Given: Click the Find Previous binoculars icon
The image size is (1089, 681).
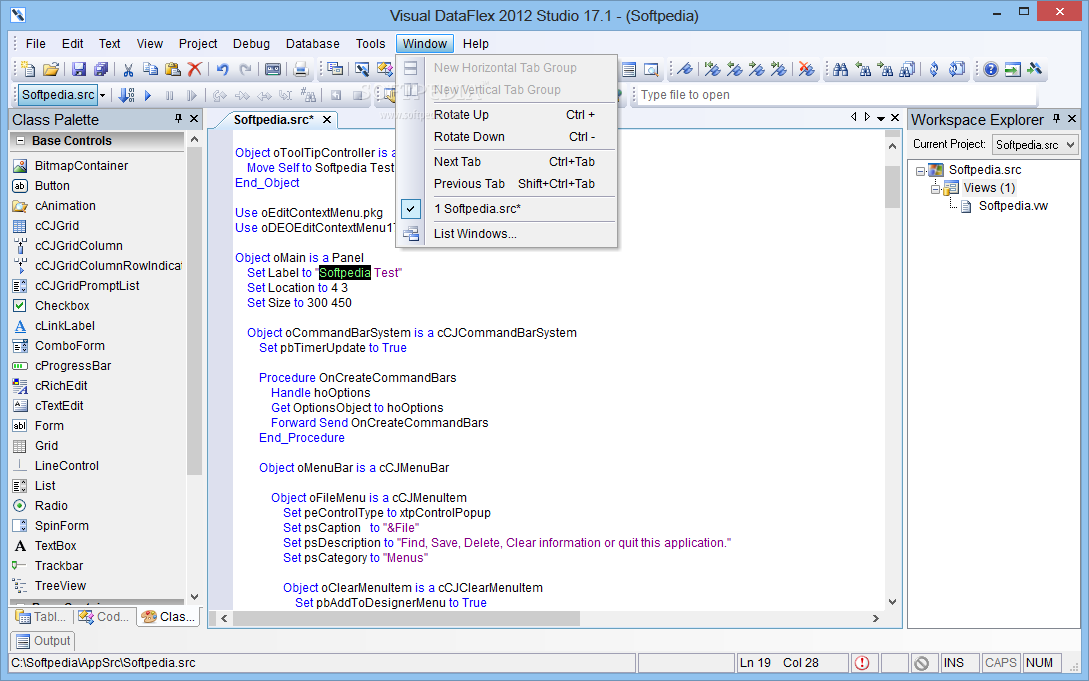Looking at the screenshot, I should [863, 69].
